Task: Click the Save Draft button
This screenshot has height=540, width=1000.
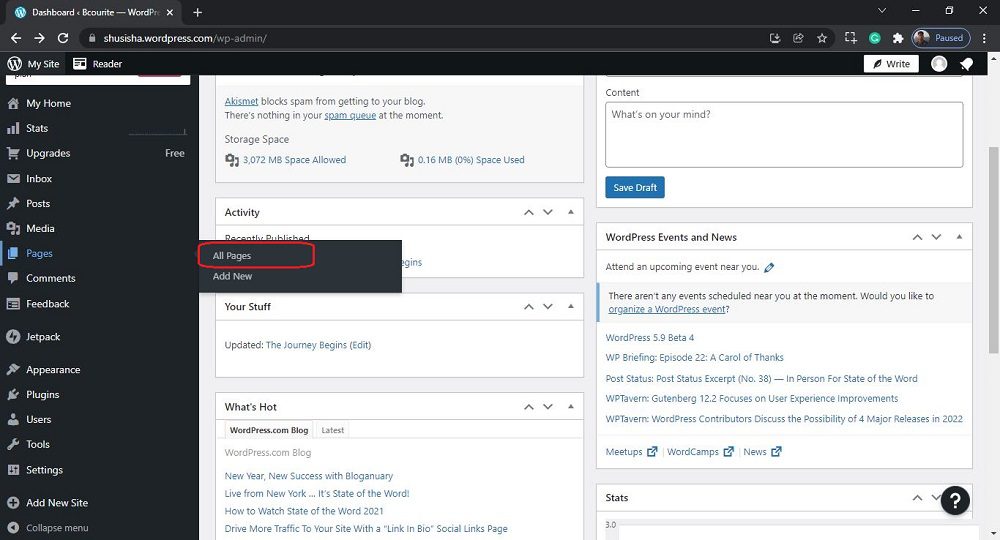Action: click(x=634, y=188)
